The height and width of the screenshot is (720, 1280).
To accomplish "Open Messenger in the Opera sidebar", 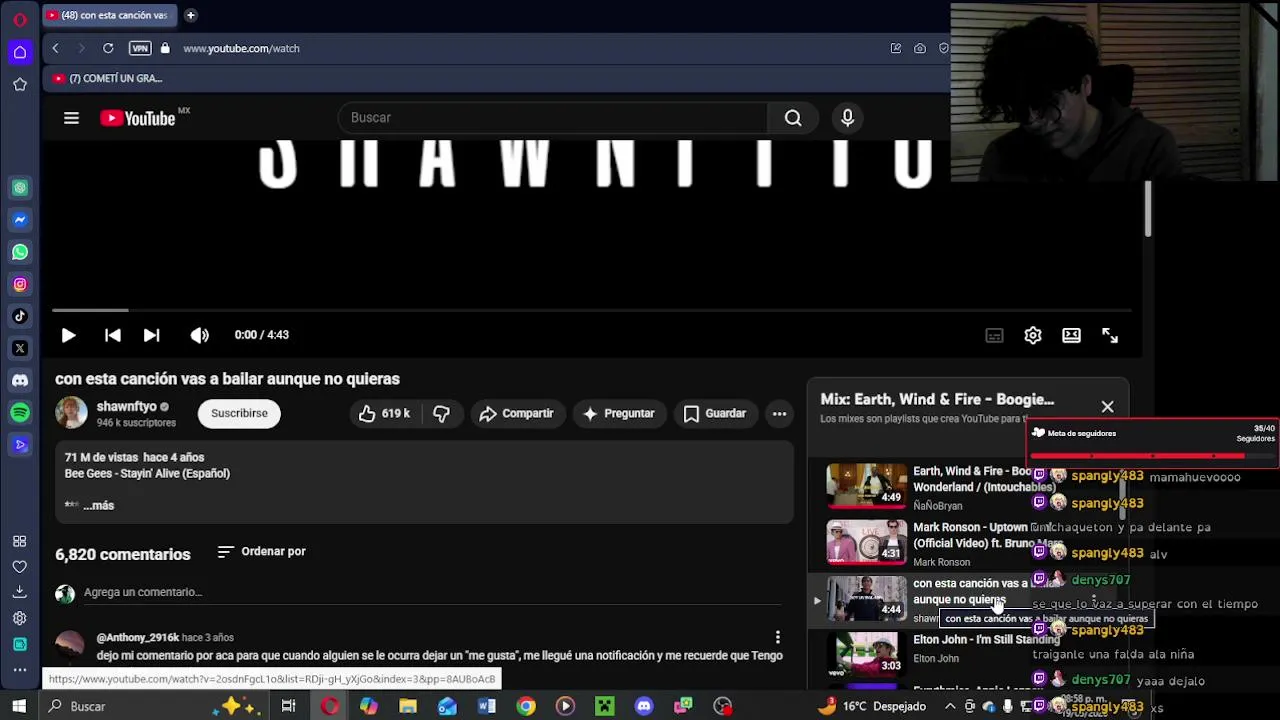I will point(20,220).
